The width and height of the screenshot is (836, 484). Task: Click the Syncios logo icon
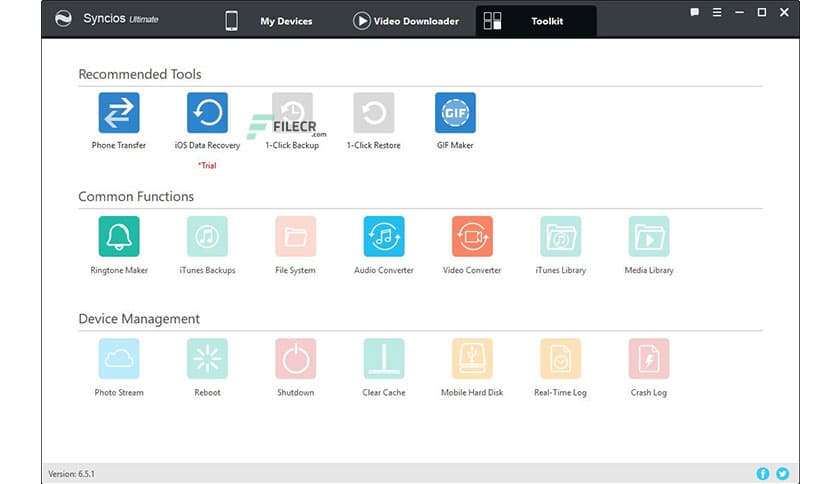pyautogui.click(x=63, y=19)
